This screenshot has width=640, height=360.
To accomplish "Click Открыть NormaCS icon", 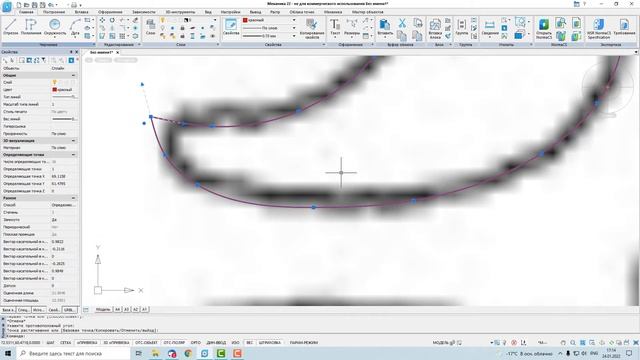I will 544,29.
